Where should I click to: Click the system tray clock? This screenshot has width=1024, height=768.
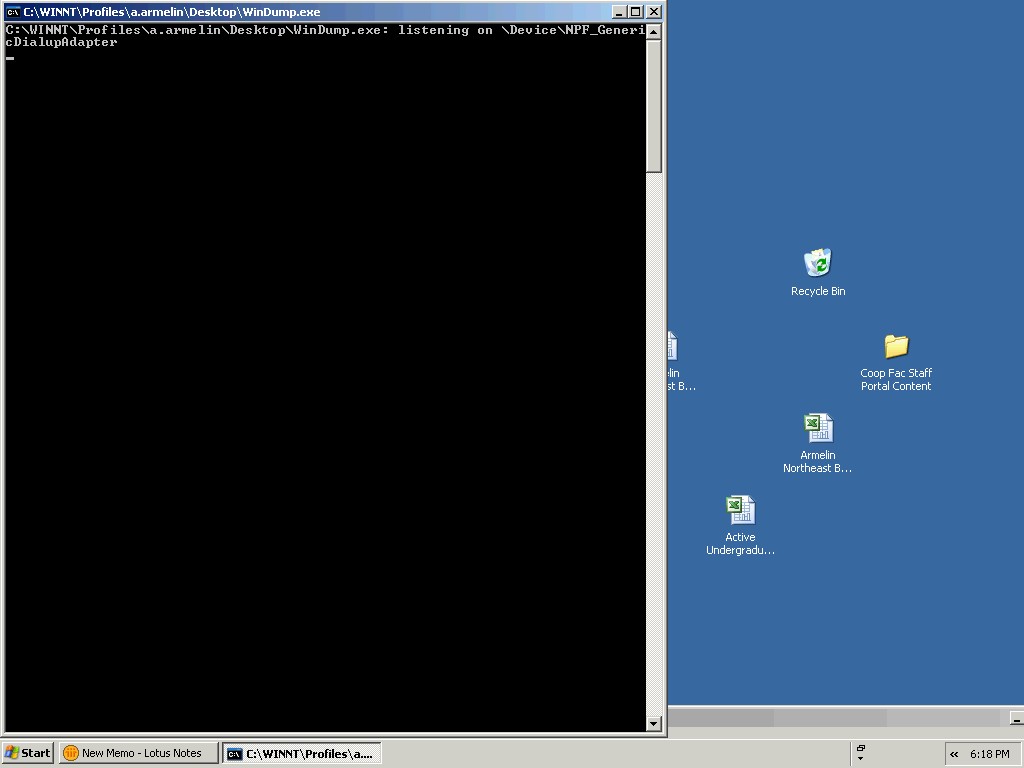989,754
